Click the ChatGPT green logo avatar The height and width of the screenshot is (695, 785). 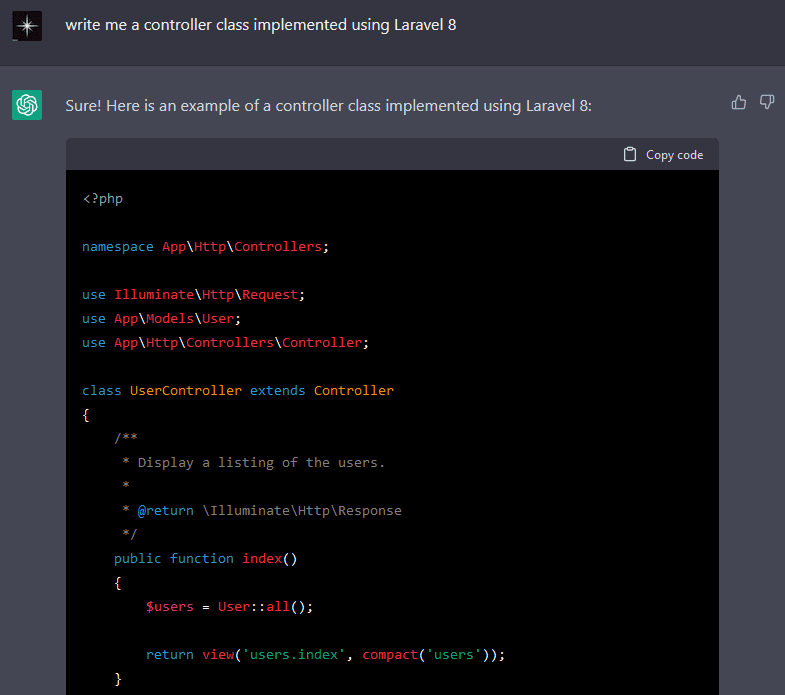point(27,105)
